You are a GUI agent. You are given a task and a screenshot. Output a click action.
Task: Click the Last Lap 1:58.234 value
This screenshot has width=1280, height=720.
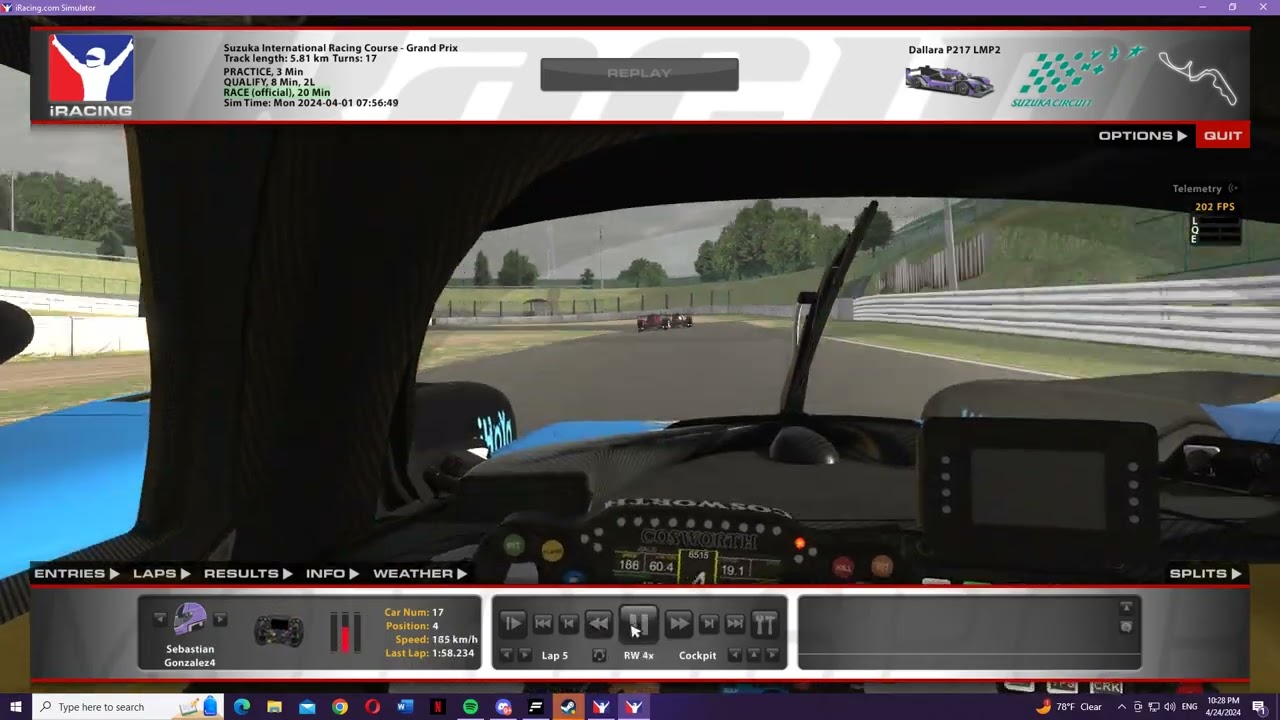pos(453,653)
